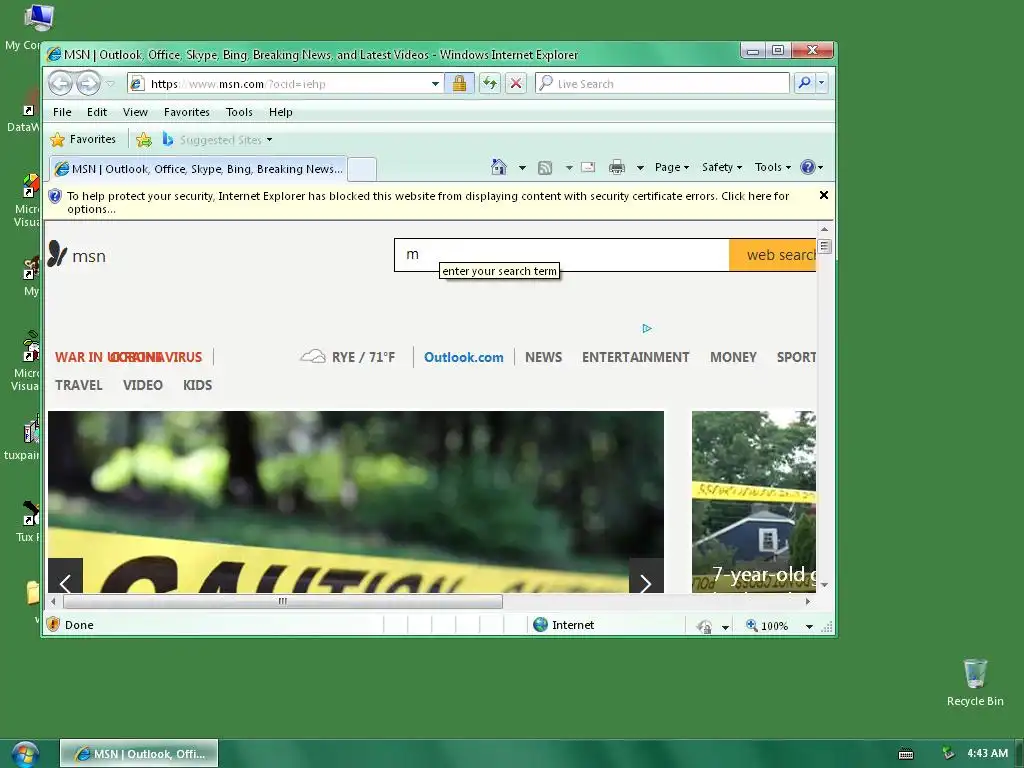
Task: Click the Read Mail icon
Action: coord(588,167)
